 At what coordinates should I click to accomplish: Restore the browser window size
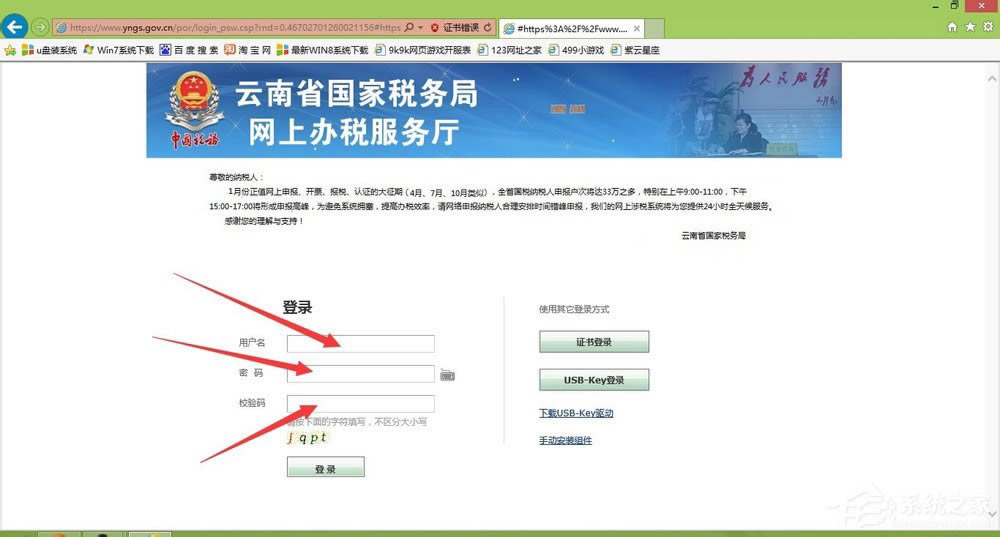tap(955, 6)
